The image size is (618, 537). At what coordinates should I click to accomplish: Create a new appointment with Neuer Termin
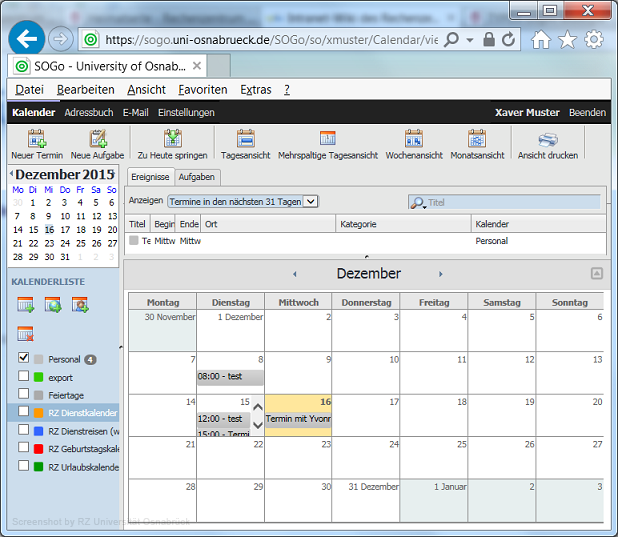(37, 144)
